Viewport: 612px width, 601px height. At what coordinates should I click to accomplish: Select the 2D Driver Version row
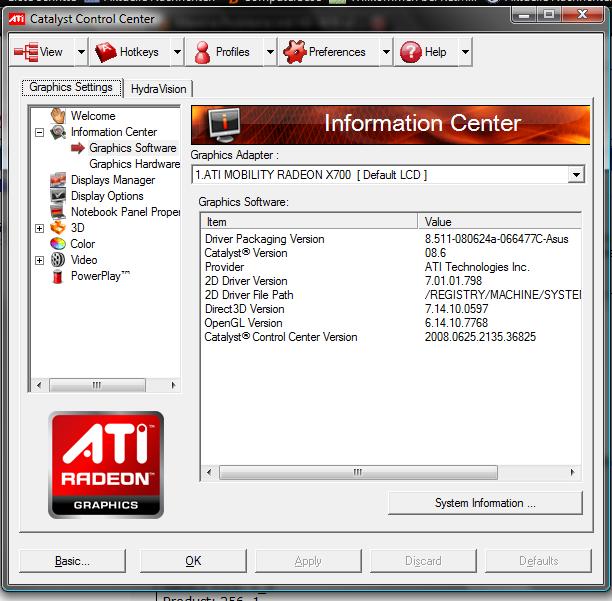pyautogui.click(x=391, y=281)
